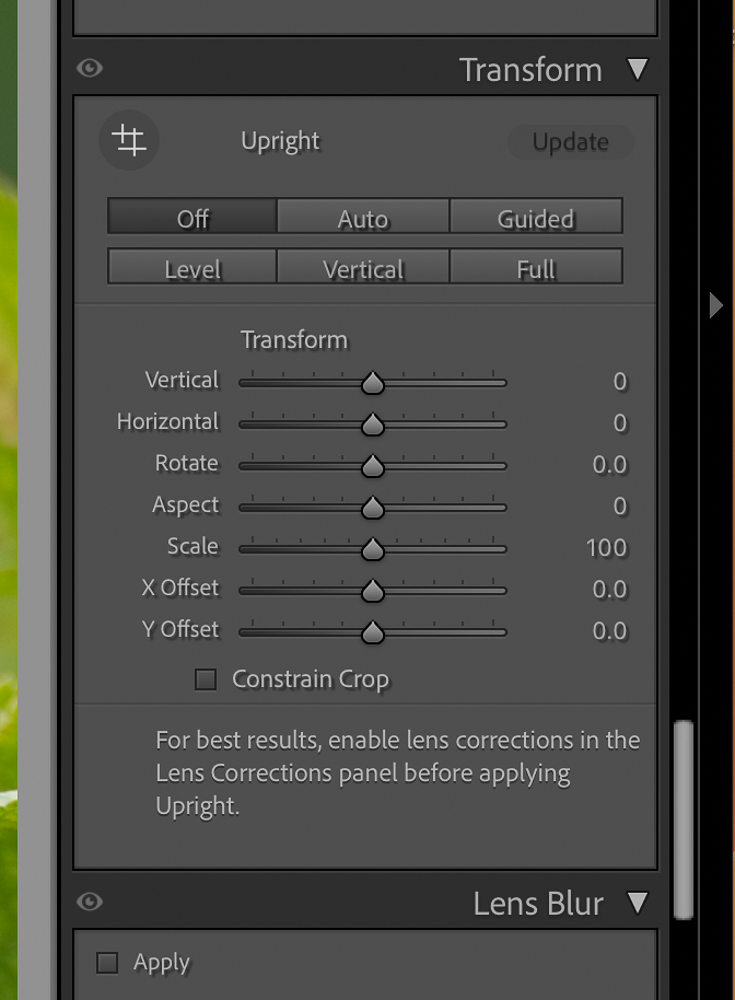Select the Guided Upright tool icon
The image size is (735, 1000).
click(x=129, y=140)
